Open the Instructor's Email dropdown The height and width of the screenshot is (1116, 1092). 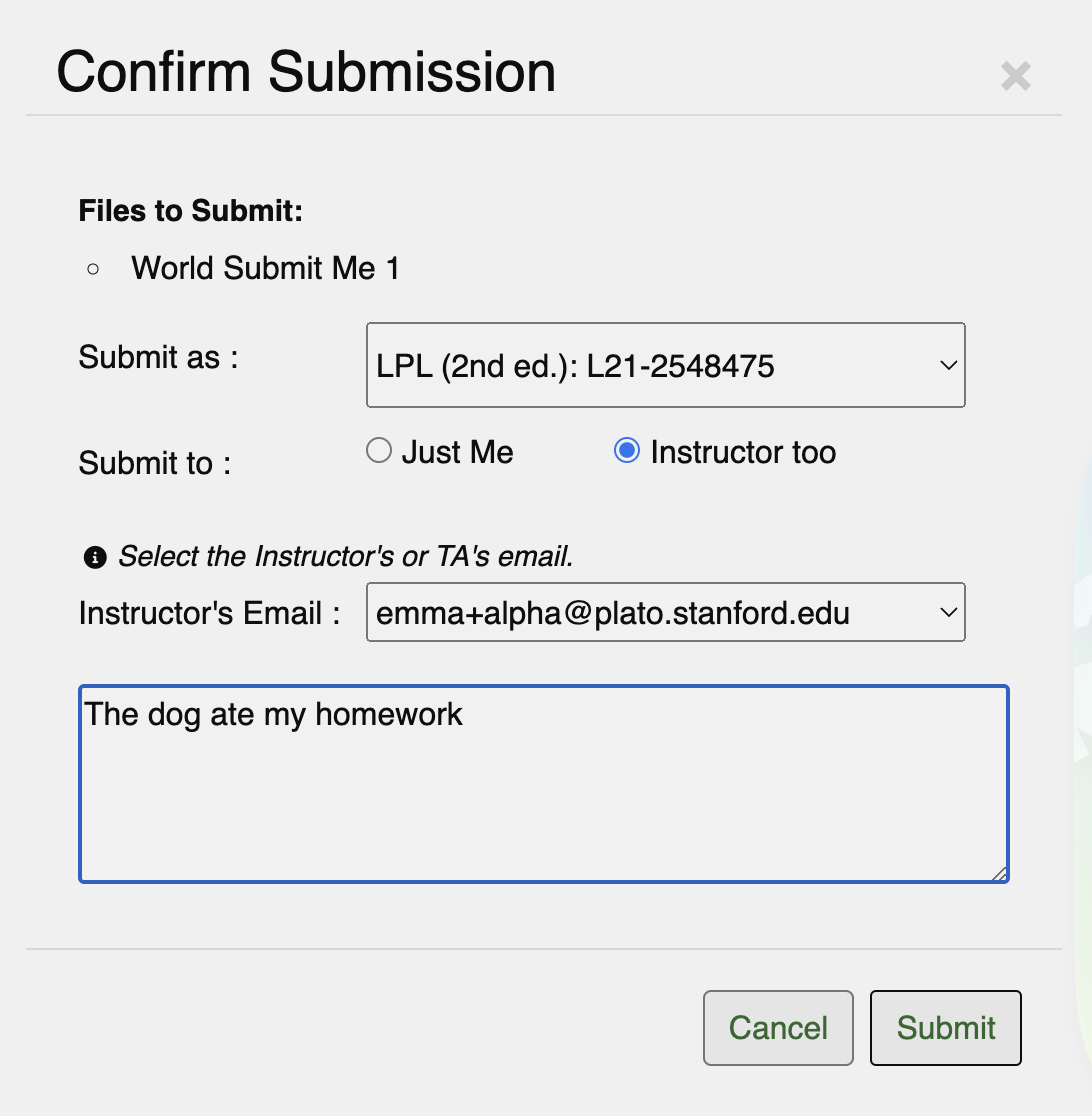(x=665, y=612)
